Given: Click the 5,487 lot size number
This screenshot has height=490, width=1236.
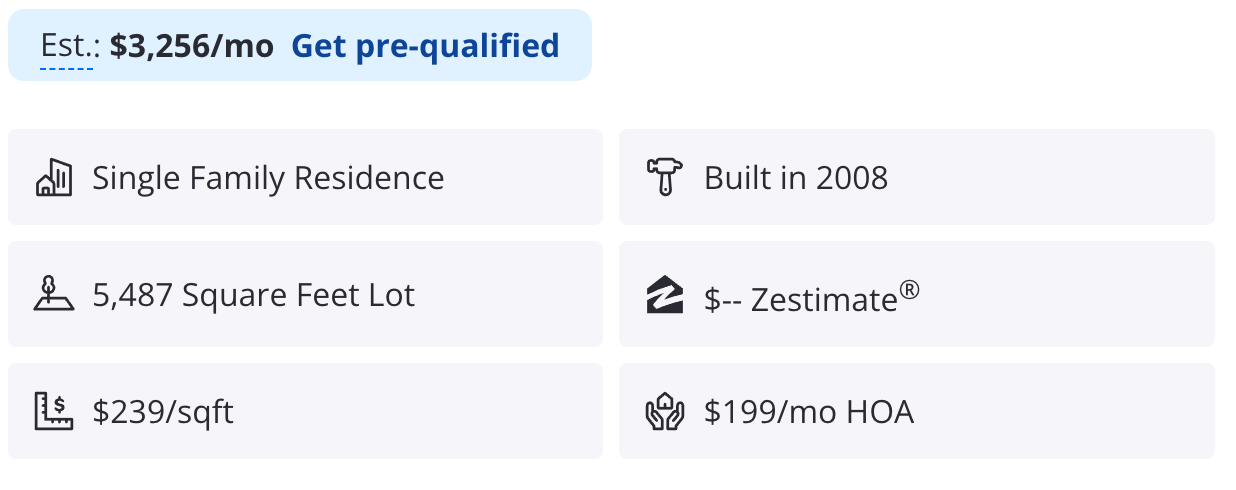Looking at the screenshot, I should pos(132,296).
